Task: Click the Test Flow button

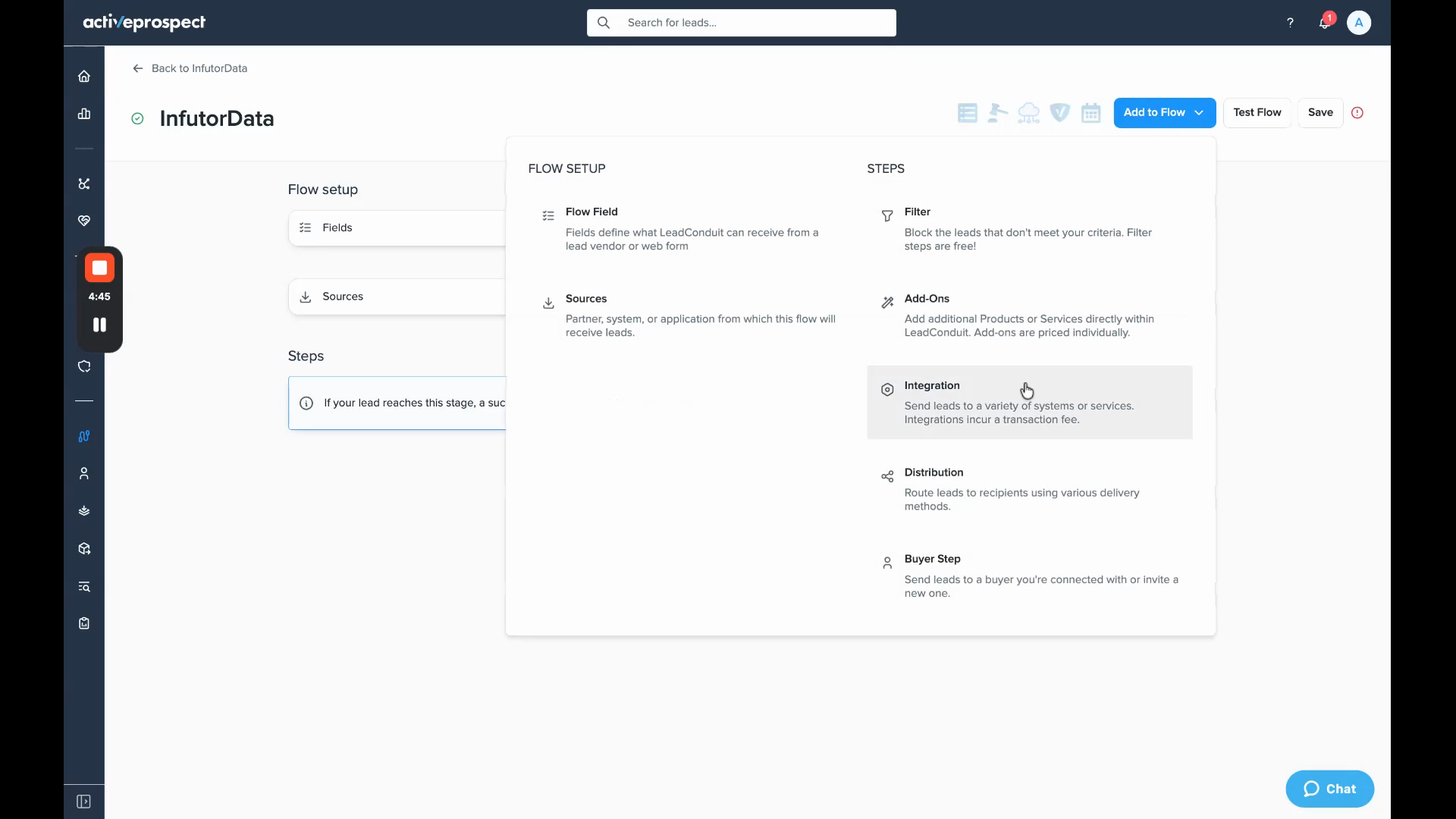Action: (x=1257, y=112)
